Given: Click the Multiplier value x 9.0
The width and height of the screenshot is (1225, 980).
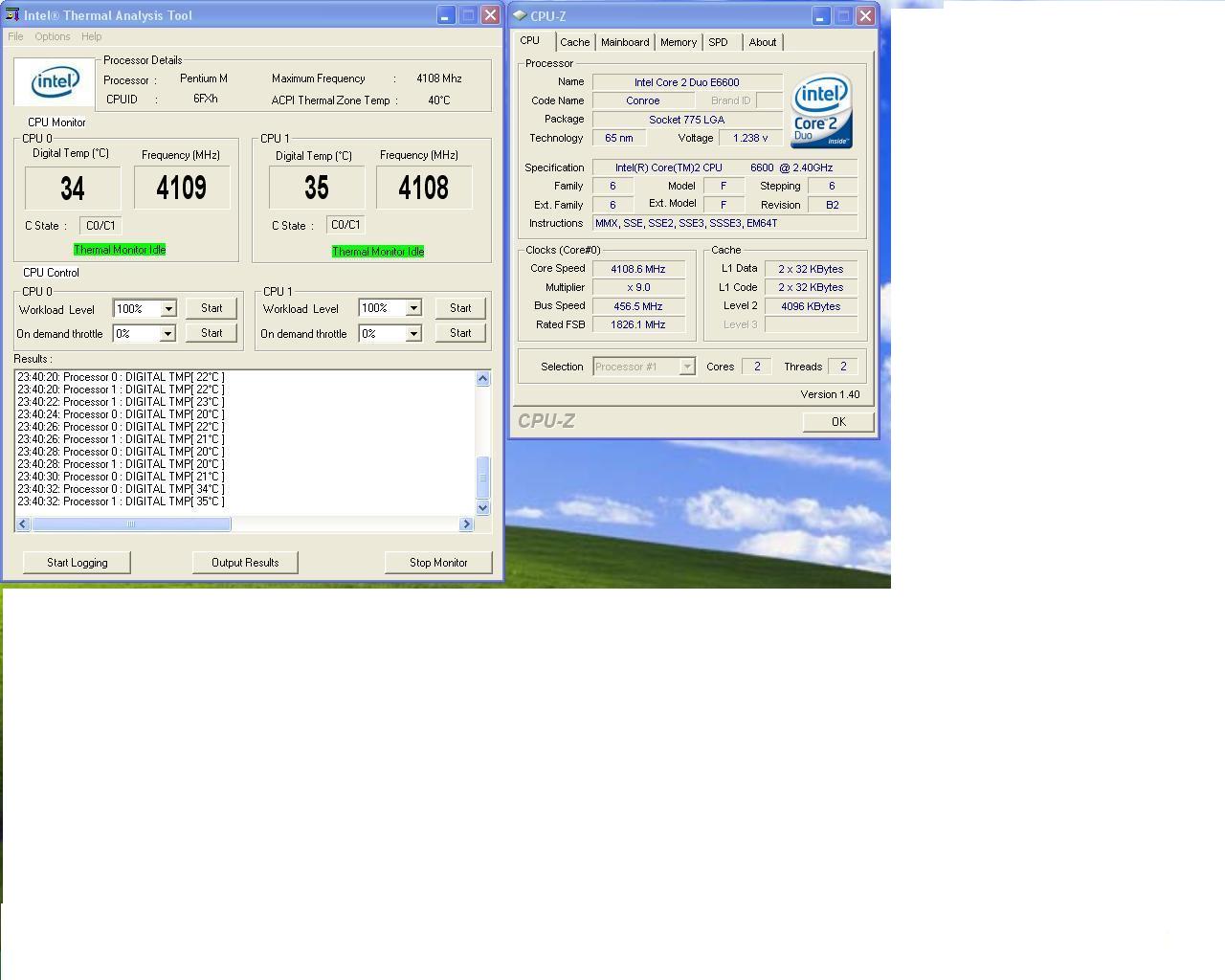Looking at the screenshot, I should pyautogui.click(x=638, y=287).
